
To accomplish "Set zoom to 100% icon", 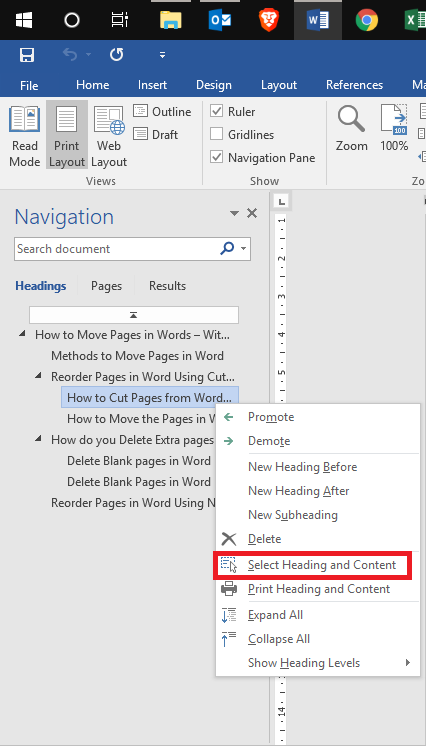I will click(394, 128).
